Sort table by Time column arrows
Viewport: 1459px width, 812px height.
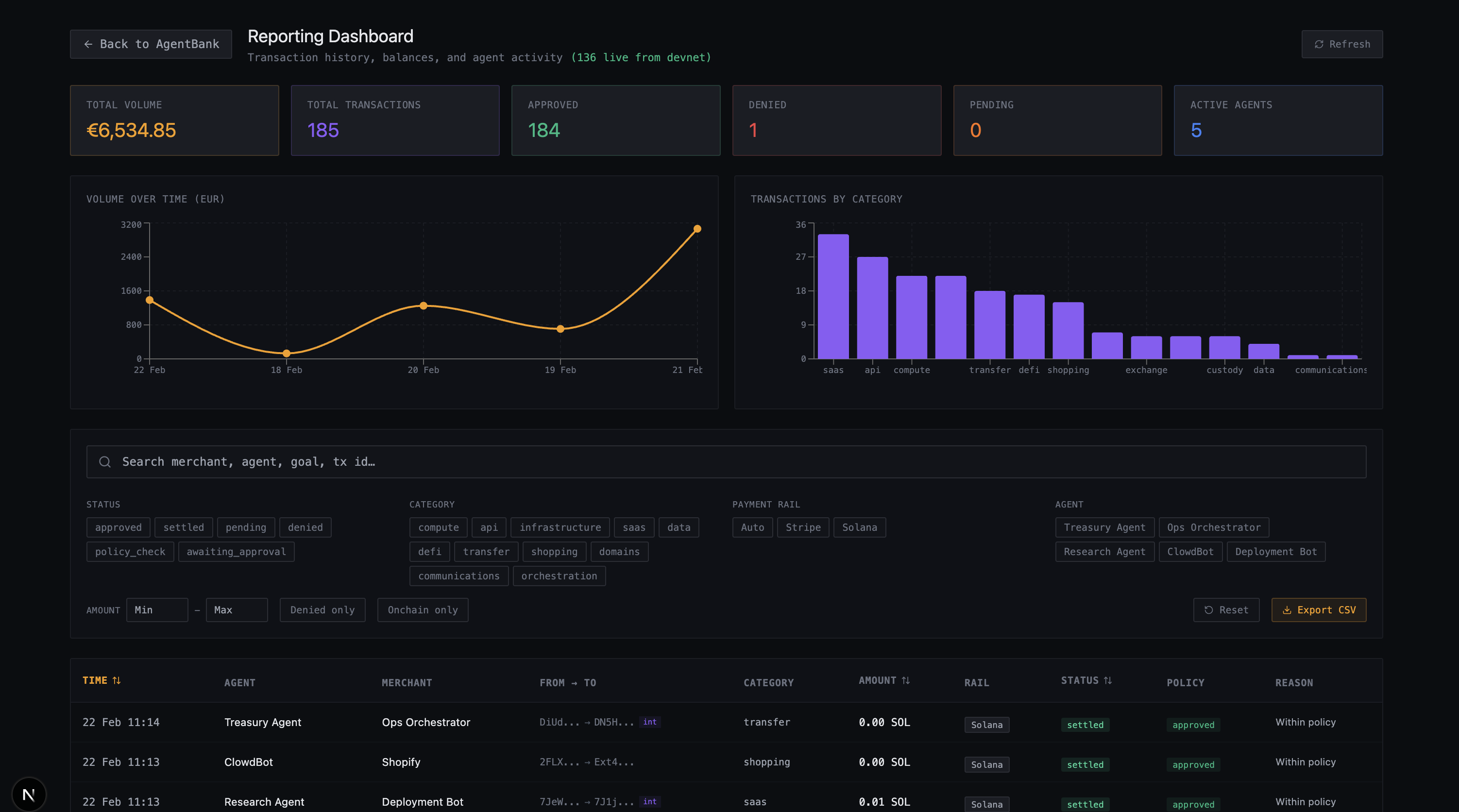[116, 680]
